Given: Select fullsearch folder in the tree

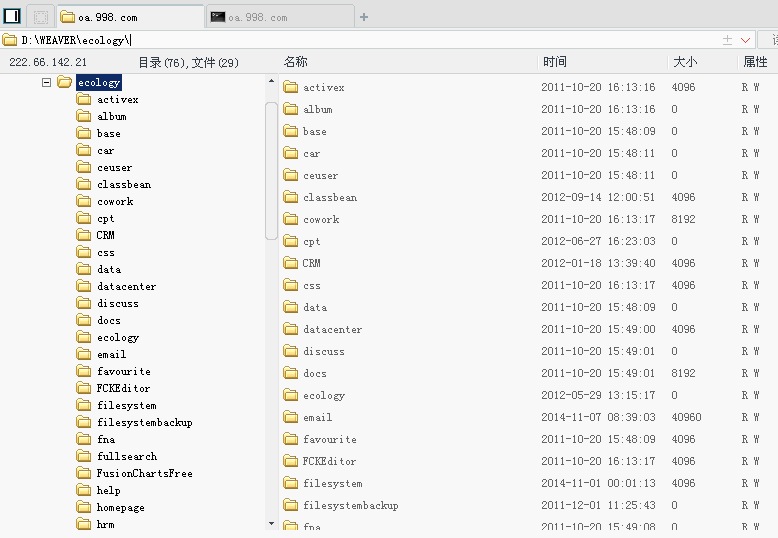Looking at the screenshot, I should point(127,456).
